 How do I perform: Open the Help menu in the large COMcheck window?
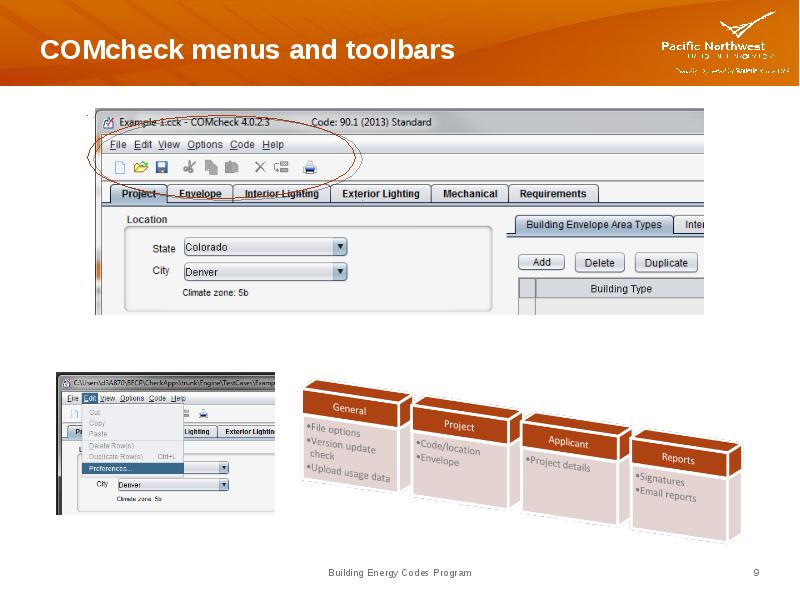[x=273, y=145]
